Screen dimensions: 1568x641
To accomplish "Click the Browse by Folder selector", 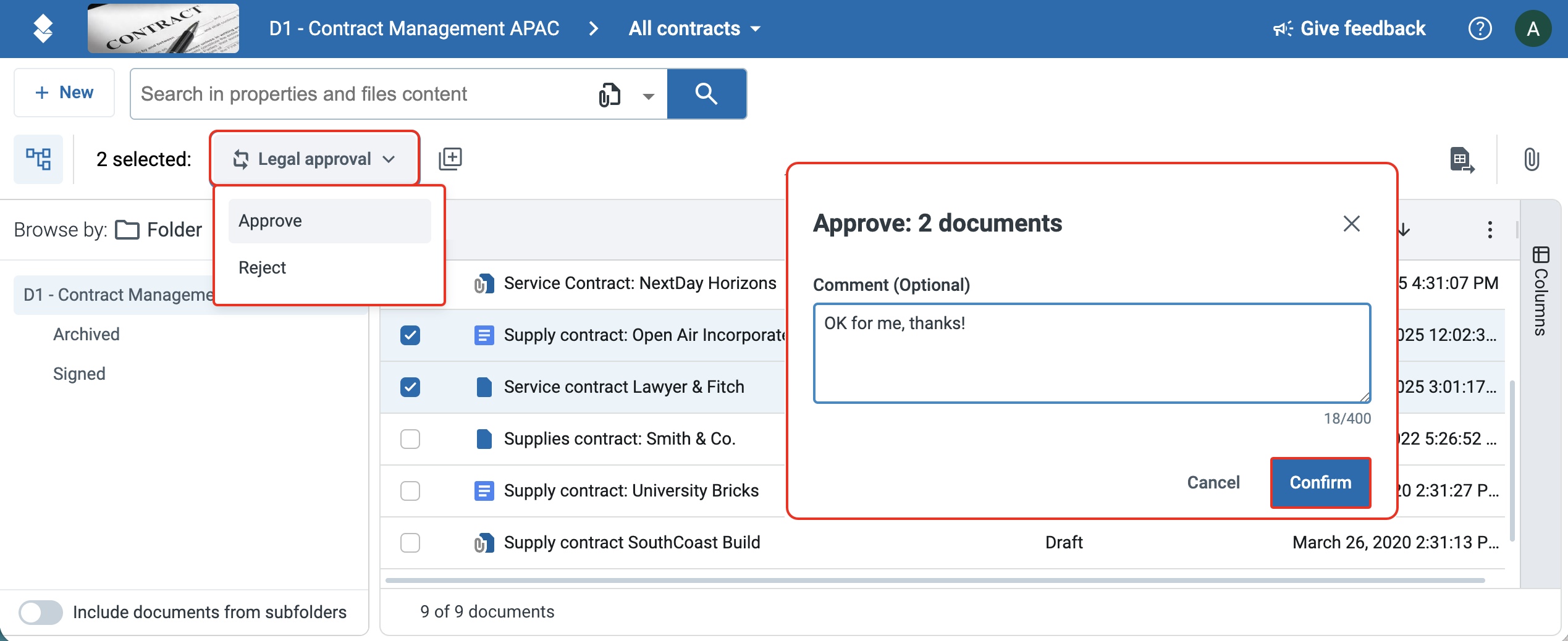I will point(107,230).
